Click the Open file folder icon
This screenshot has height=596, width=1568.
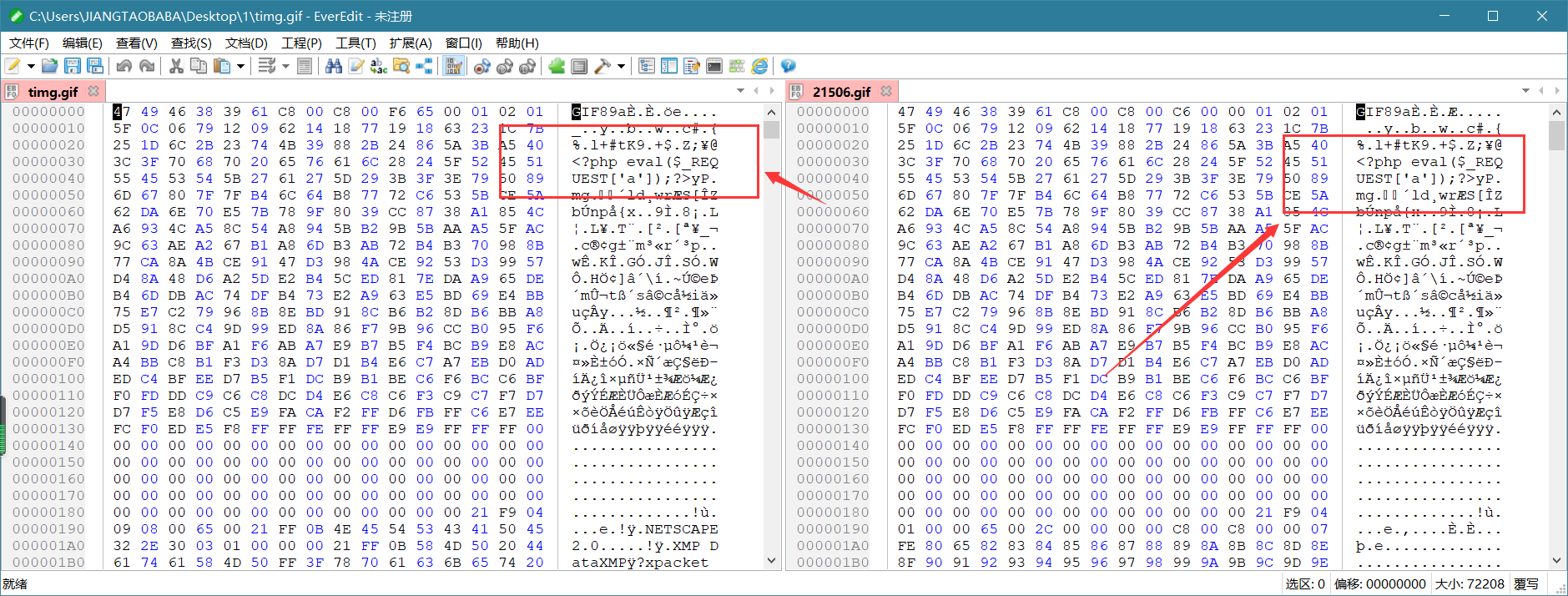click(x=50, y=66)
